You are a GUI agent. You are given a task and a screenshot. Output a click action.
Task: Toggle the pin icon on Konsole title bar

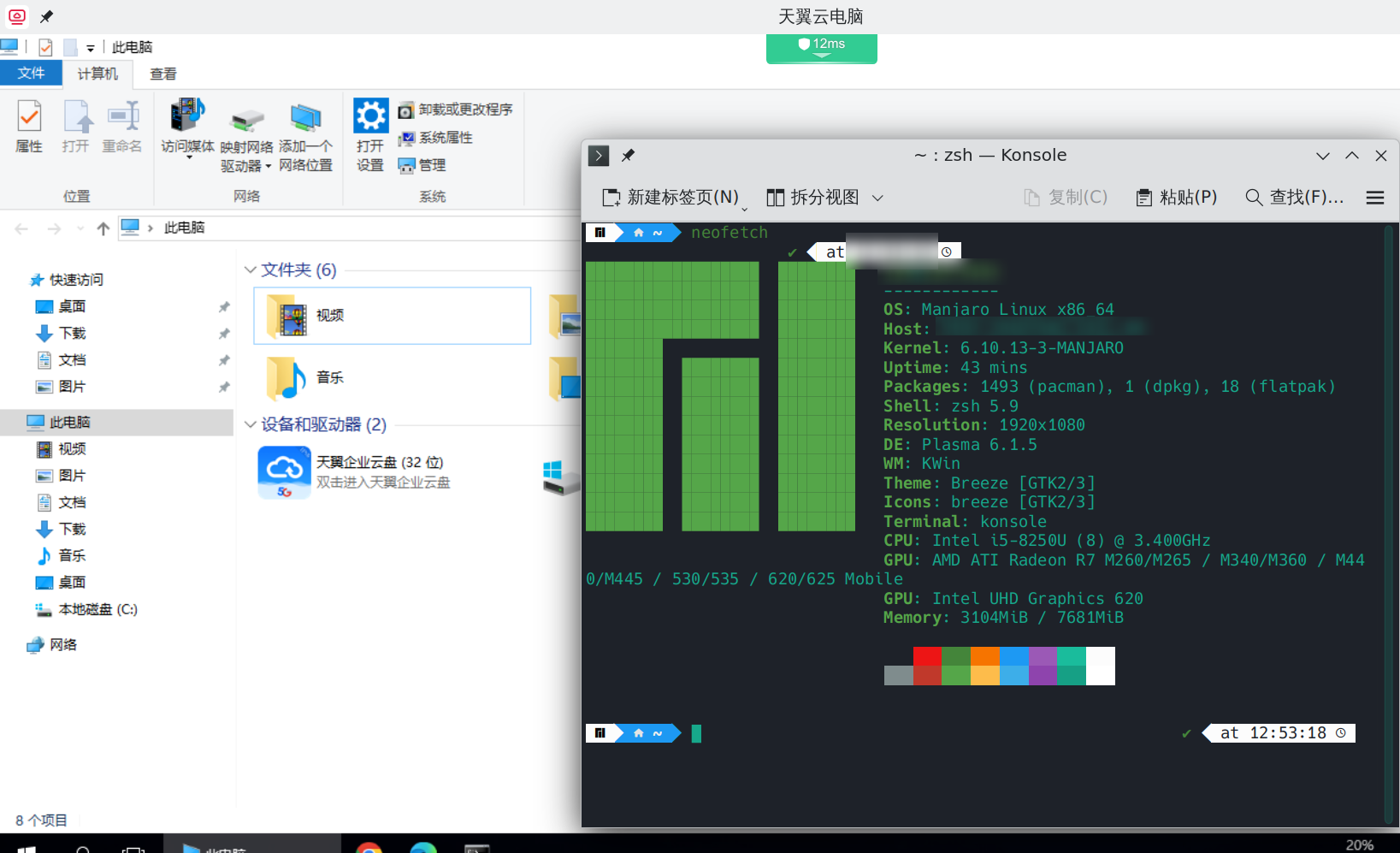pos(628,155)
